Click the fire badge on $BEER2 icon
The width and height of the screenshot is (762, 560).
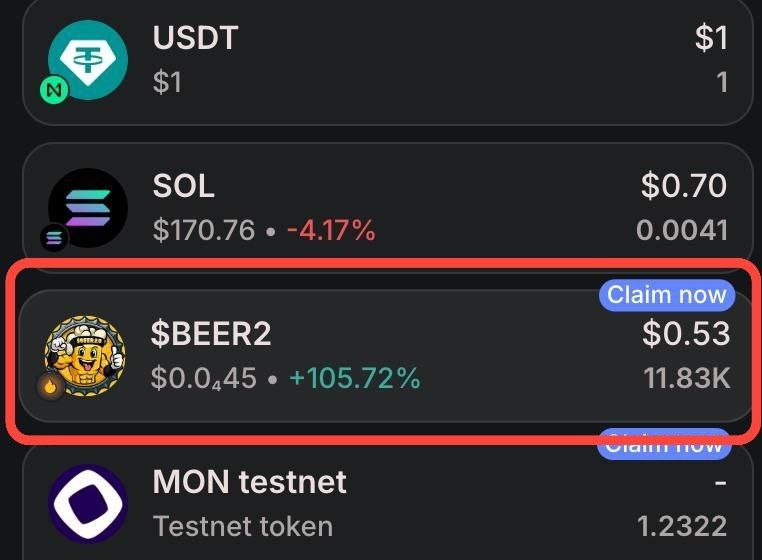click(x=50, y=386)
